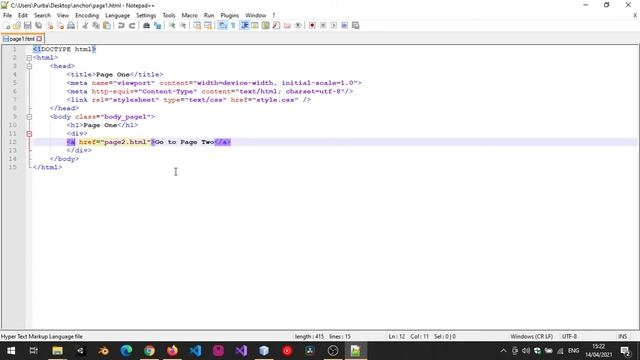Open the Encoding menu
Screen dimensions: 640x360
[87, 16]
